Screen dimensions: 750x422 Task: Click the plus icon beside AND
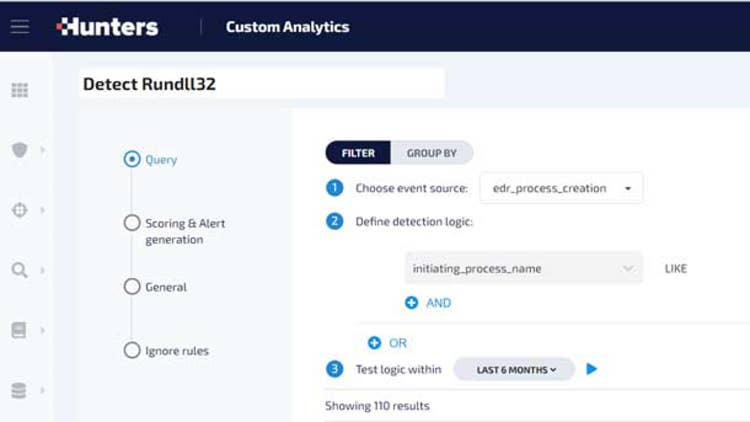(x=411, y=303)
